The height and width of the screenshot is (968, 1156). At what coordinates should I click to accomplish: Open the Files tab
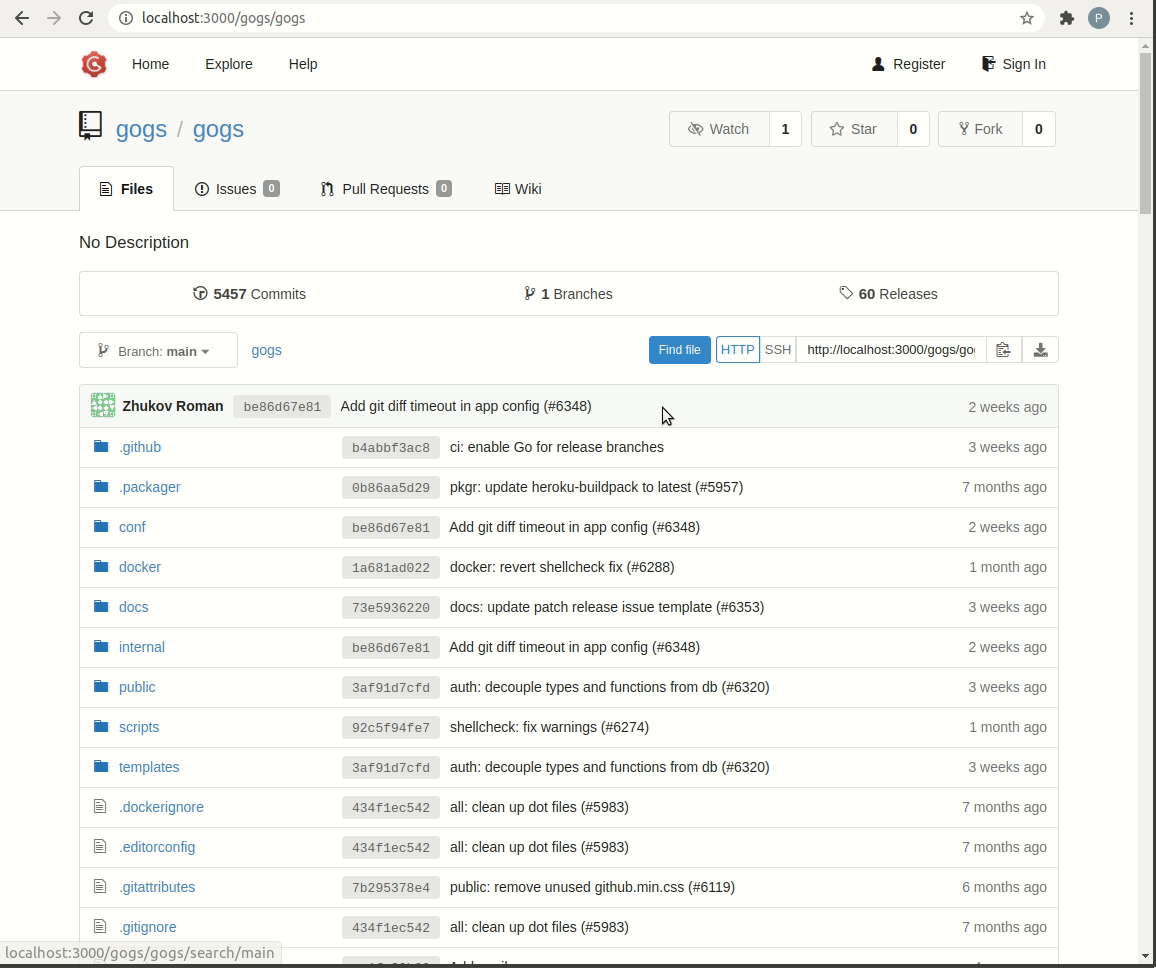coord(126,189)
